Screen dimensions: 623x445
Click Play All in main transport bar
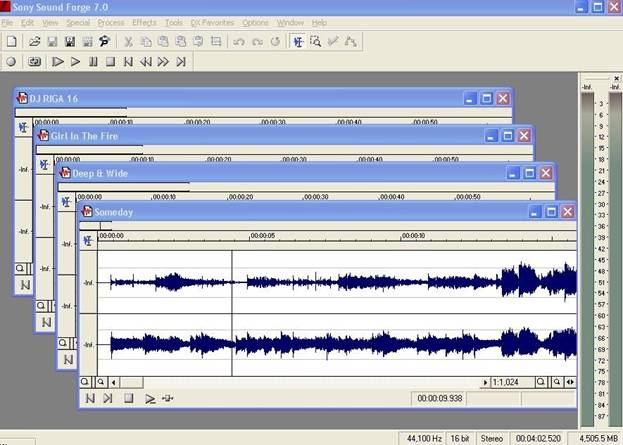point(58,62)
